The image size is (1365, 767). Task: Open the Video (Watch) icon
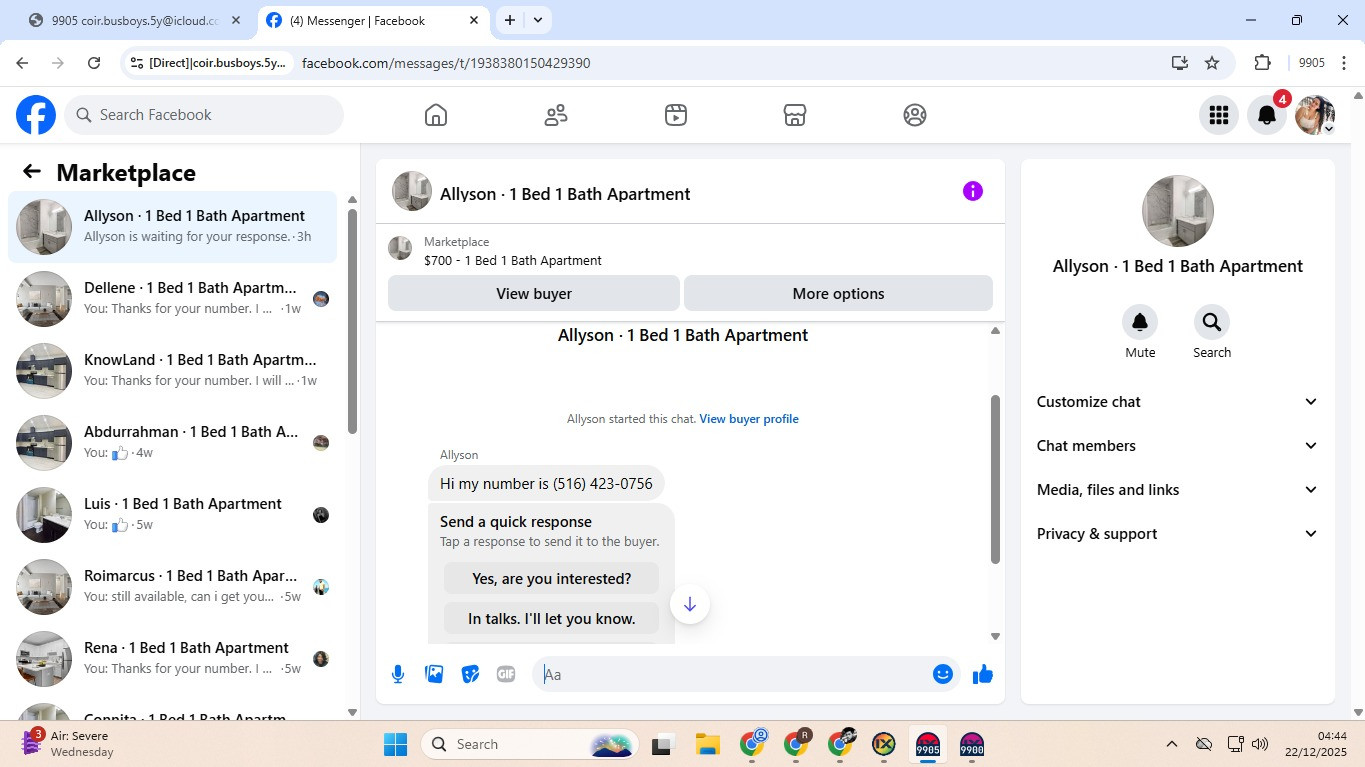pos(676,115)
